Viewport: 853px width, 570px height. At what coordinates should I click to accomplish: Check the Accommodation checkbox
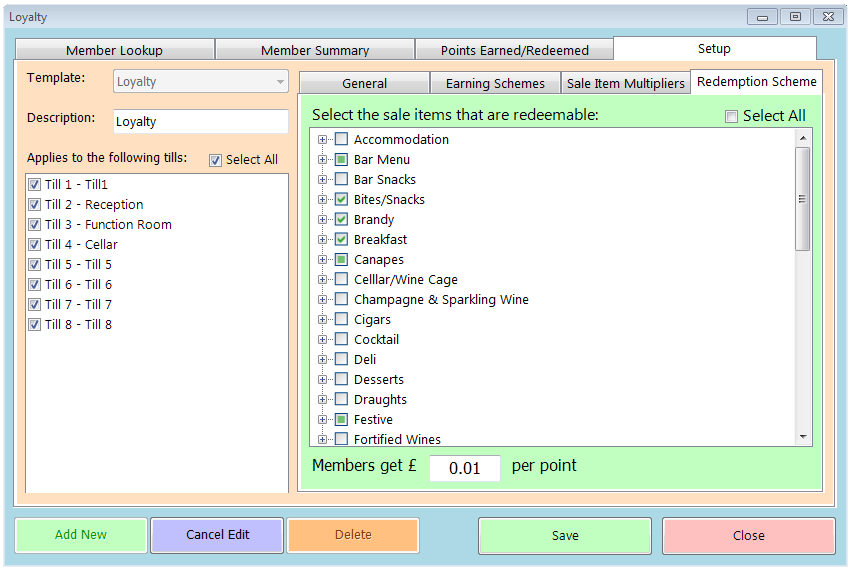(x=341, y=139)
